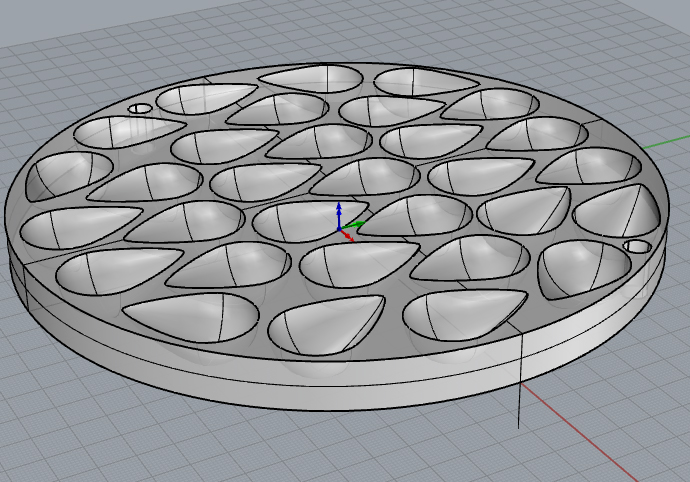This screenshot has width=690, height=482.
Task: Select the small round hole on right edge
Action: point(636,246)
